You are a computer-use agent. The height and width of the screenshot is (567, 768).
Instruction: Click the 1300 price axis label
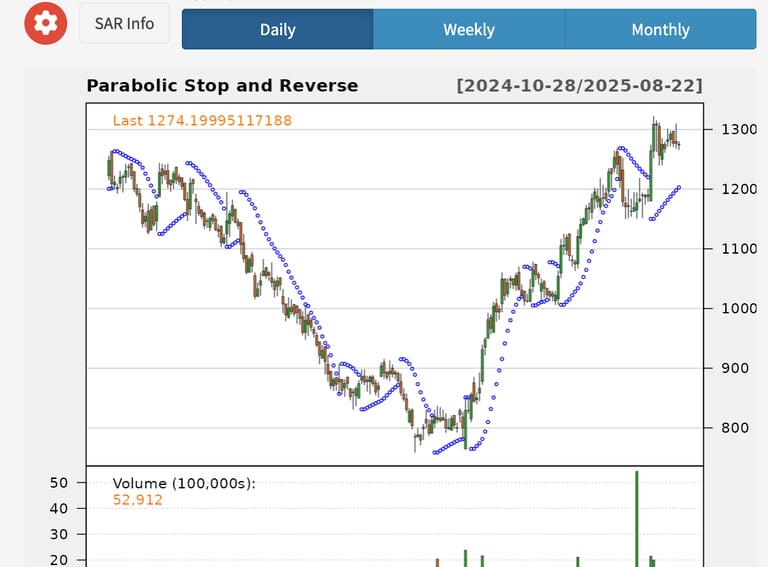pos(739,129)
